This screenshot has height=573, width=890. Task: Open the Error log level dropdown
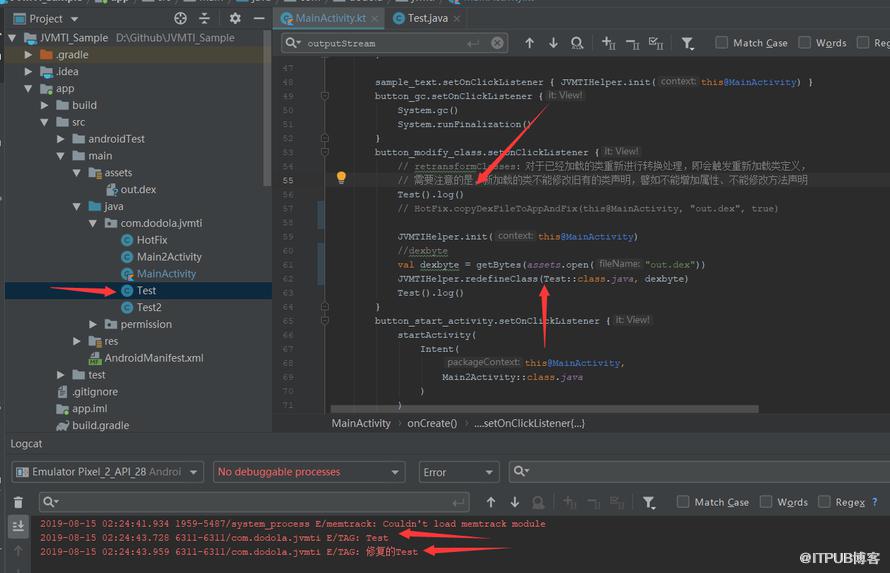(x=459, y=472)
